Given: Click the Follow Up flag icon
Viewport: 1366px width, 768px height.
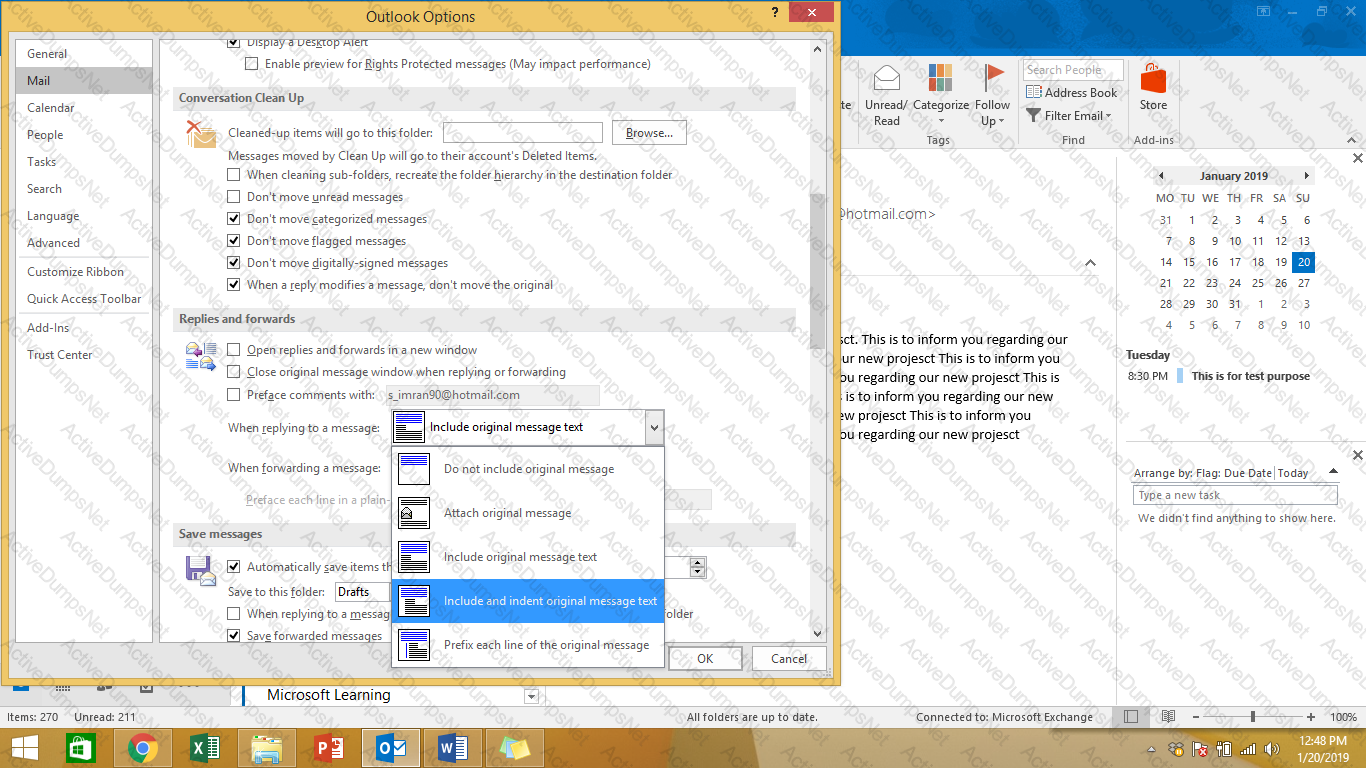Looking at the screenshot, I should [x=993, y=78].
